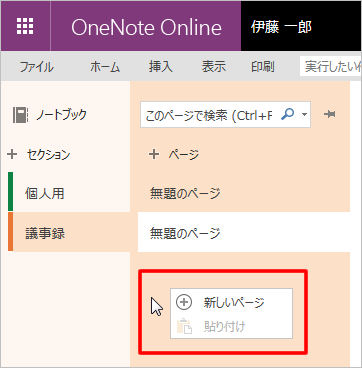362x368 pixels.
Task: Click the search magnifier icon
Action: tap(287, 115)
